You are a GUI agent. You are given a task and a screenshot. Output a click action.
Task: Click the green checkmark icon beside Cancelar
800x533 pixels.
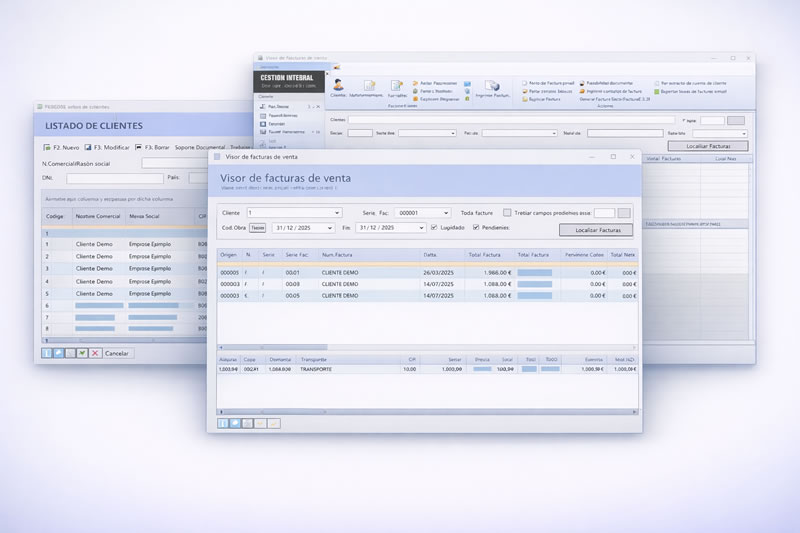[x=82, y=353]
